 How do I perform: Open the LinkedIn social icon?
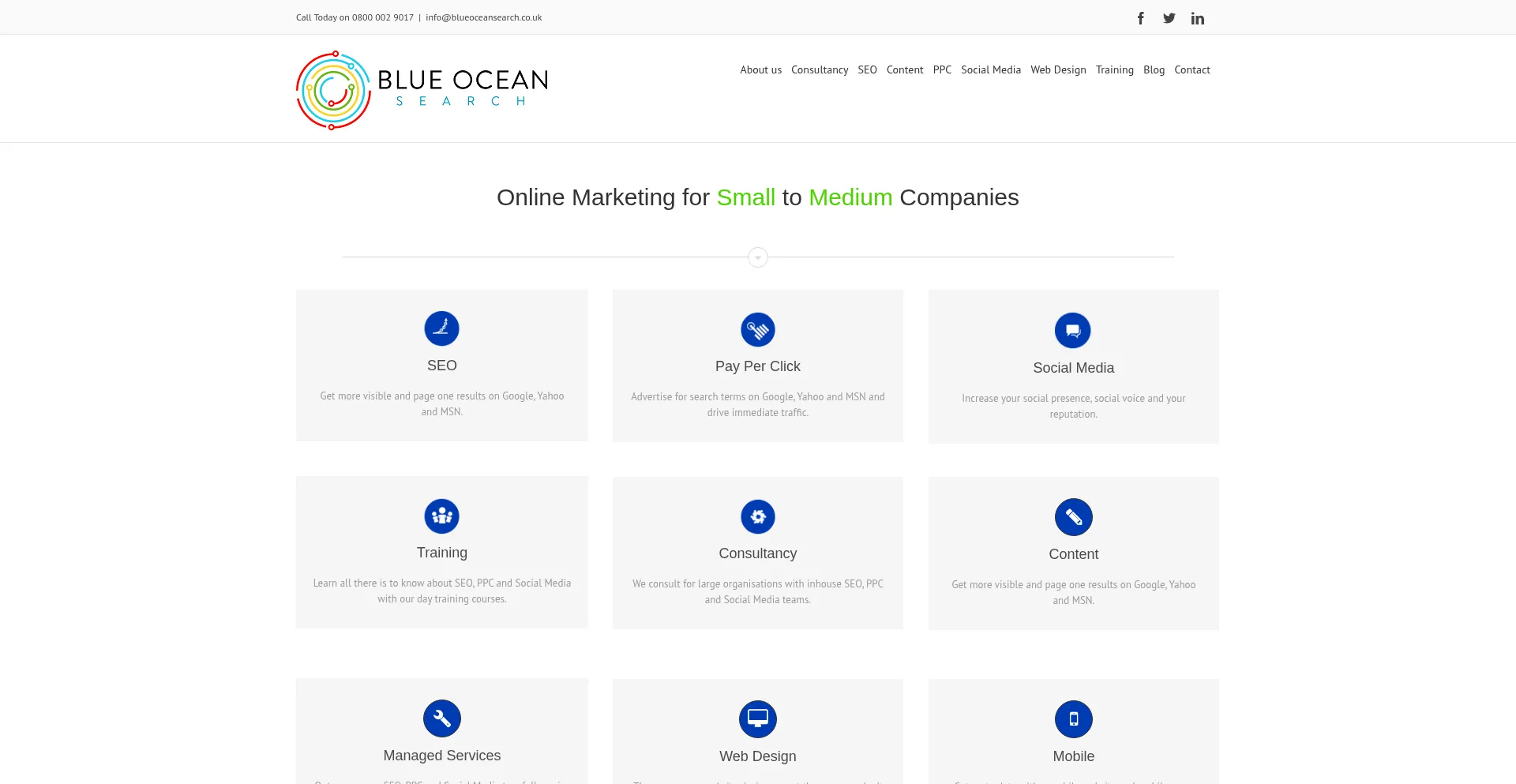[1197, 18]
